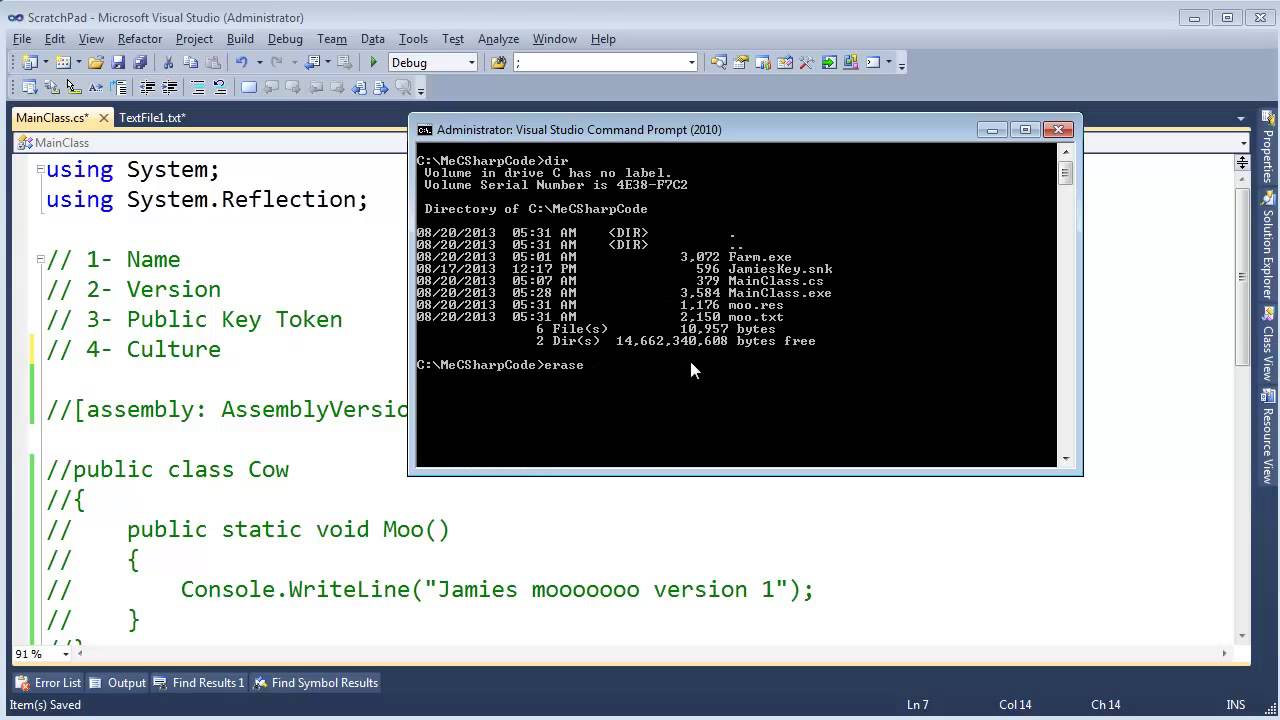
Task: Click the Save All icon
Action: (x=140, y=62)
